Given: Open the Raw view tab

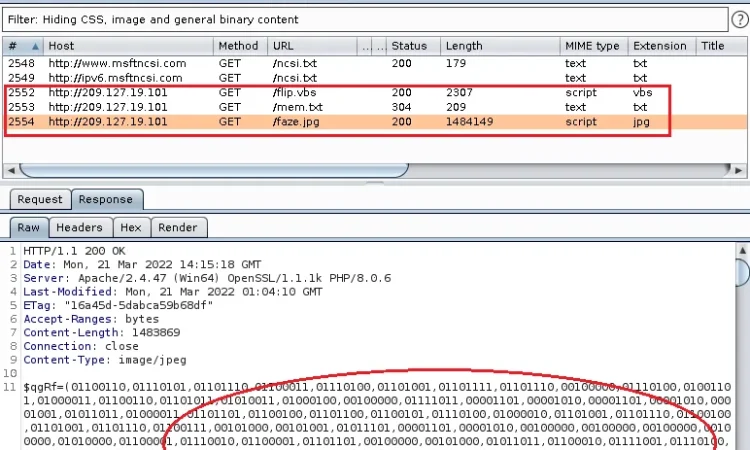Looking at the screenshot, I should tap(29, 228).
